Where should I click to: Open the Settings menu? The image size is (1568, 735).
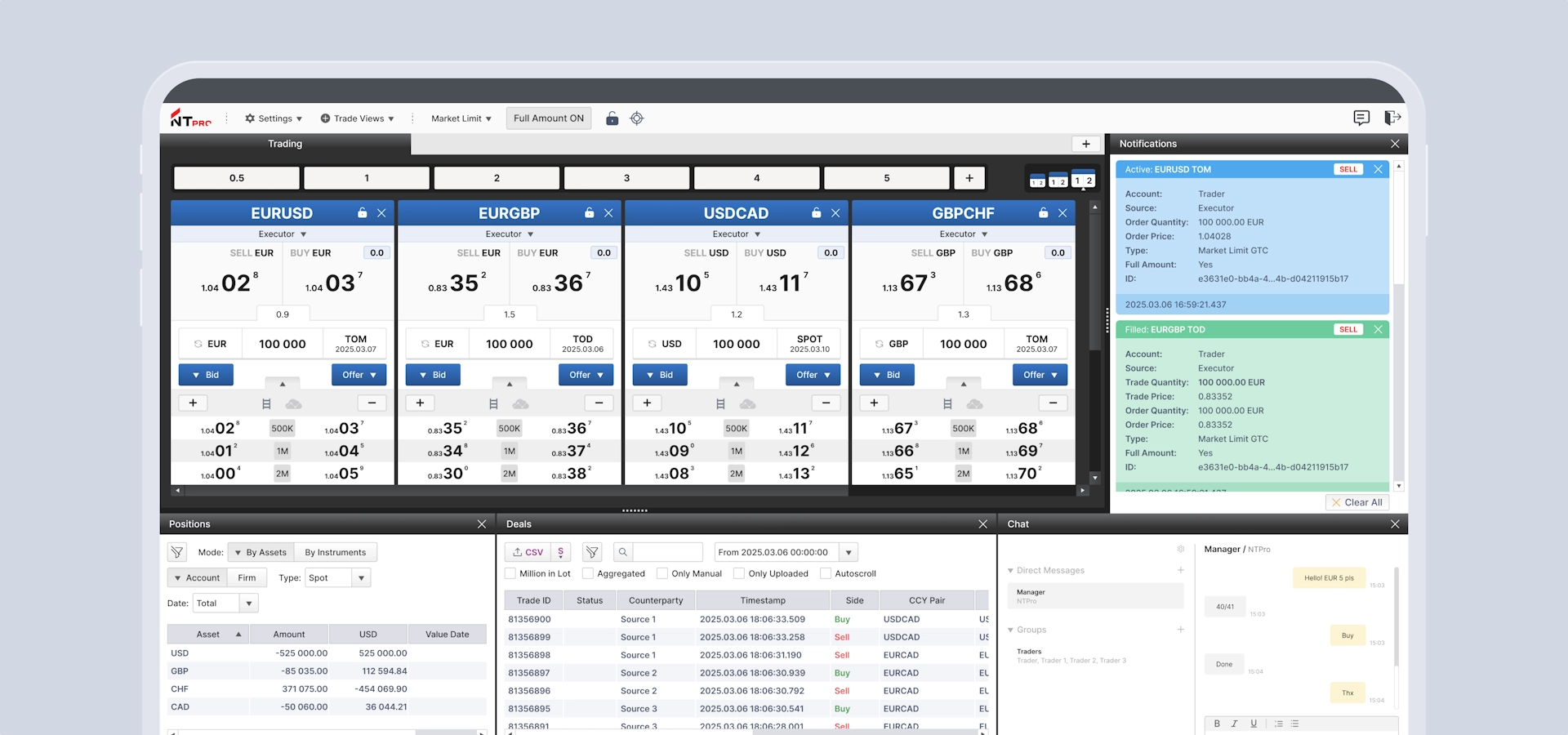(274, 118)
